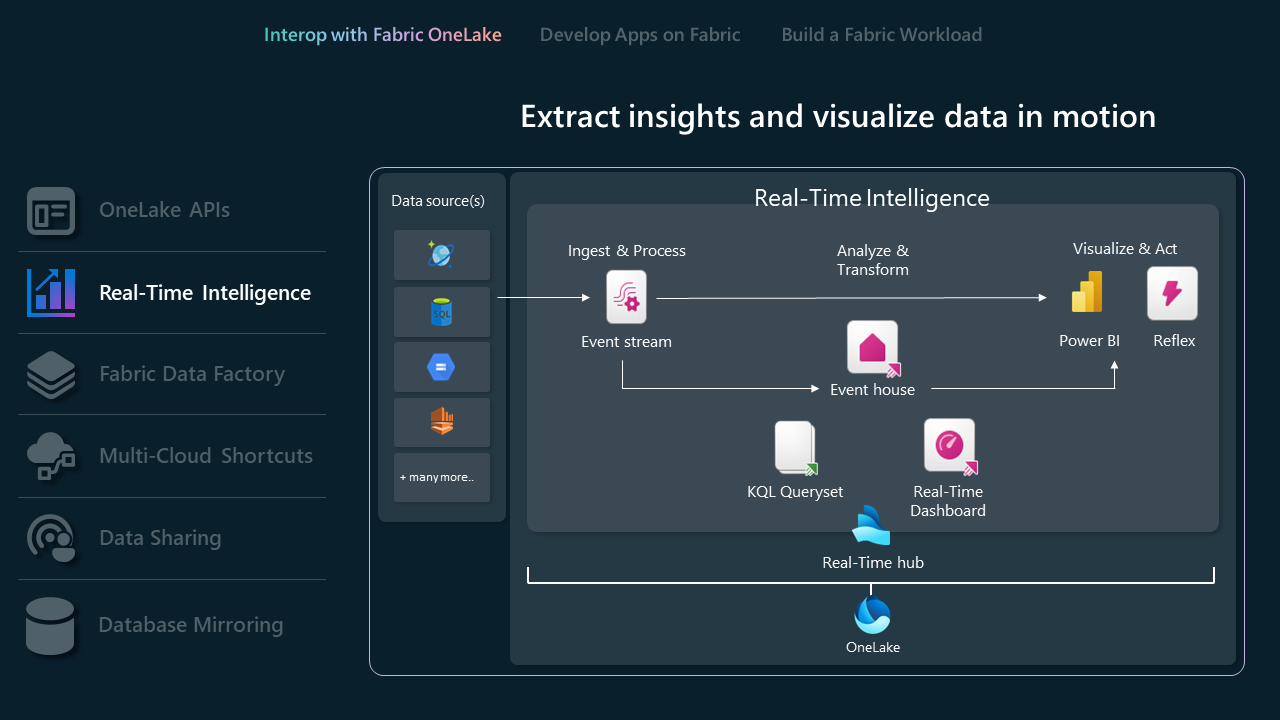Select the SQL database data source icon

(441, 311)
